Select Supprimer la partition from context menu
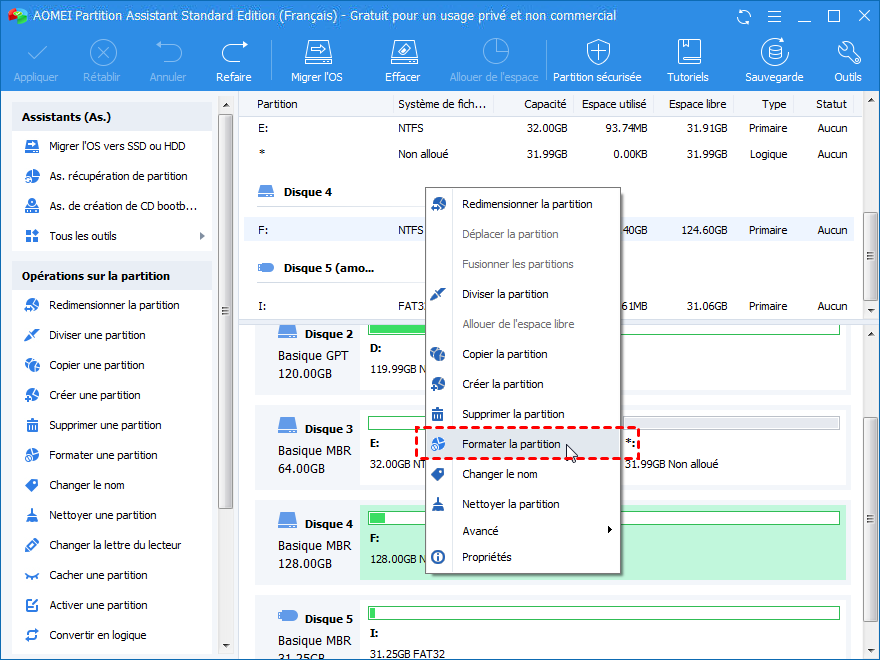The height and width of the screenshot is (660, 880). tap(513, 414)
